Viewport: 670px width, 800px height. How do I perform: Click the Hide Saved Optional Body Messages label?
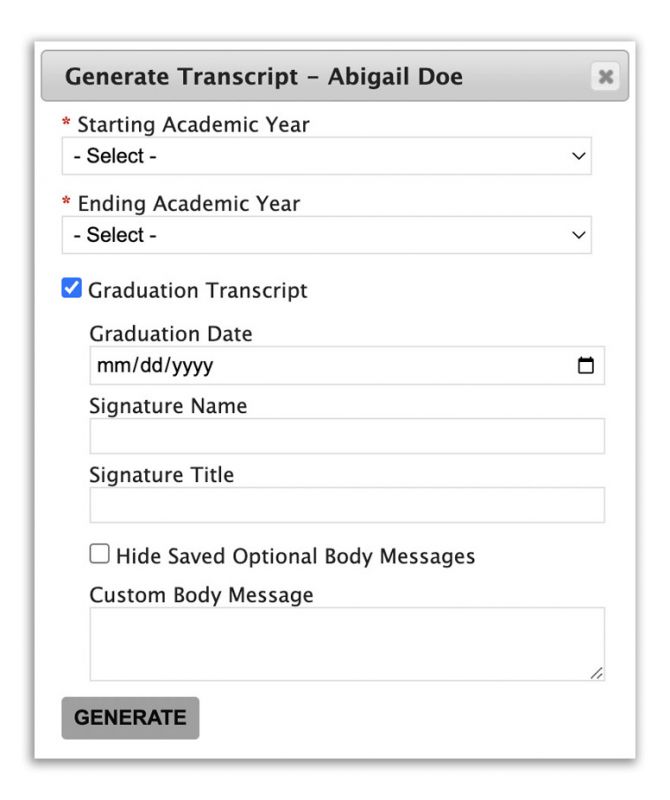pos(295,556)
